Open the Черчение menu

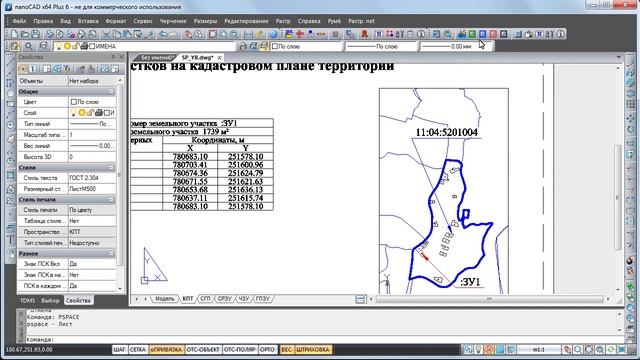pyautogui.click(x=173, y=21)
